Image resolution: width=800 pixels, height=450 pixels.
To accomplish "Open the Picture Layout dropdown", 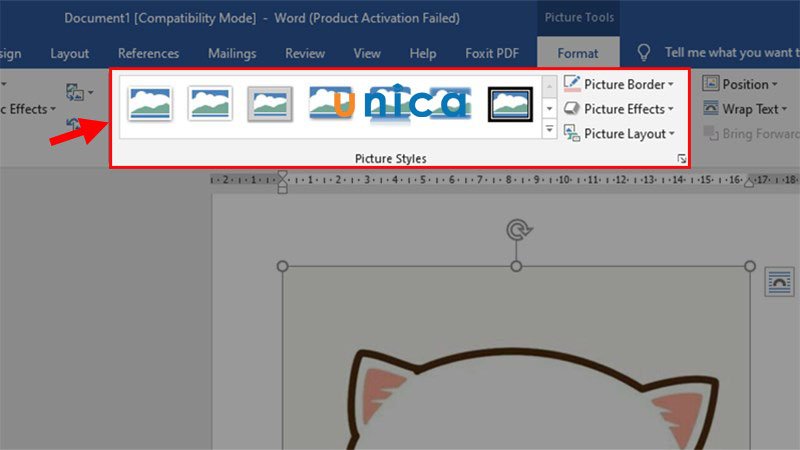I will click(x=629, y=134).
